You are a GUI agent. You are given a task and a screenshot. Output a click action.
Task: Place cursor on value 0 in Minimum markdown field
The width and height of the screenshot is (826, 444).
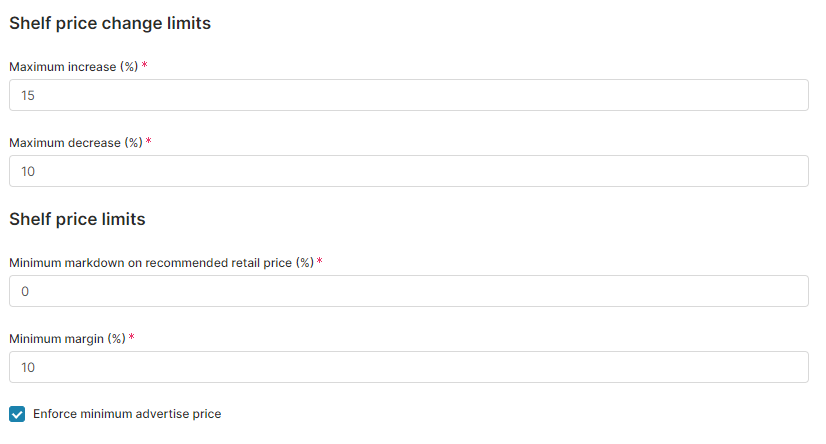25,291
